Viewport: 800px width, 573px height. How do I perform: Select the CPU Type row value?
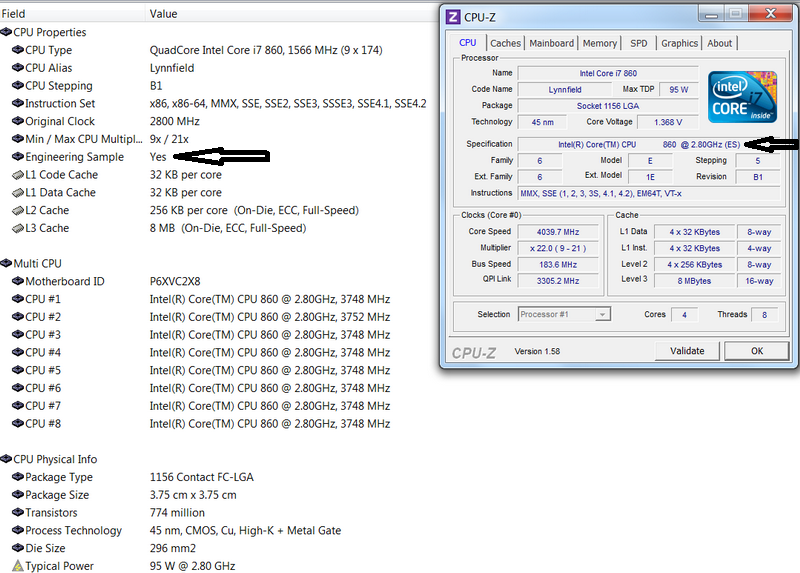[x=266, y=50]
